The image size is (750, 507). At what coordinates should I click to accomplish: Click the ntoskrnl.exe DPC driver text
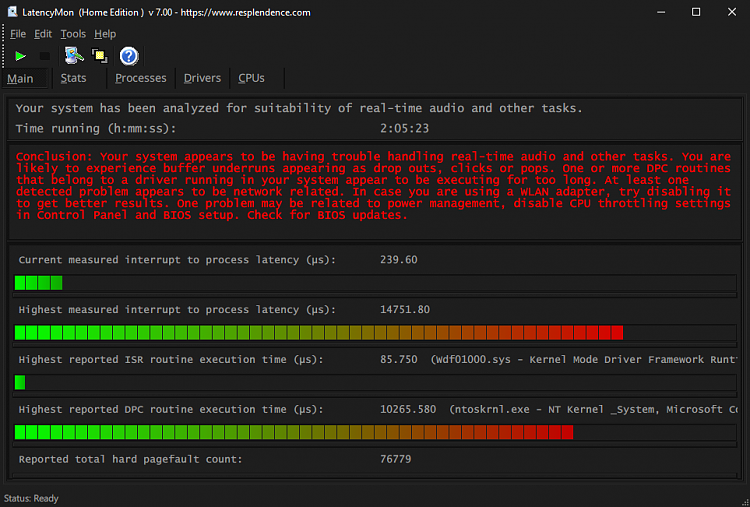[x=593, y=409]
